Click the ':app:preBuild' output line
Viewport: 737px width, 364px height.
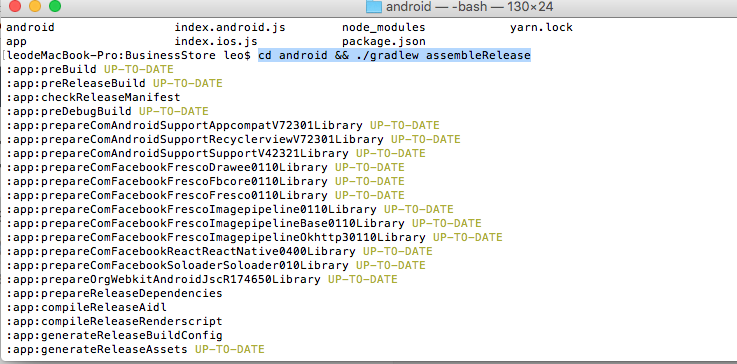90,70
